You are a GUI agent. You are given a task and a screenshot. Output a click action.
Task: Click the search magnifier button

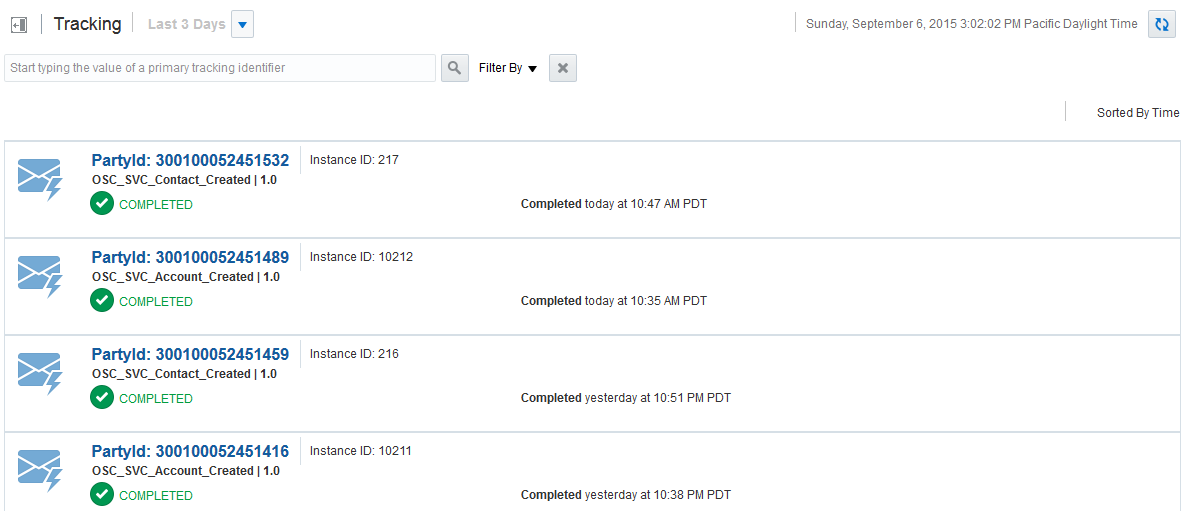pos(455,68)
